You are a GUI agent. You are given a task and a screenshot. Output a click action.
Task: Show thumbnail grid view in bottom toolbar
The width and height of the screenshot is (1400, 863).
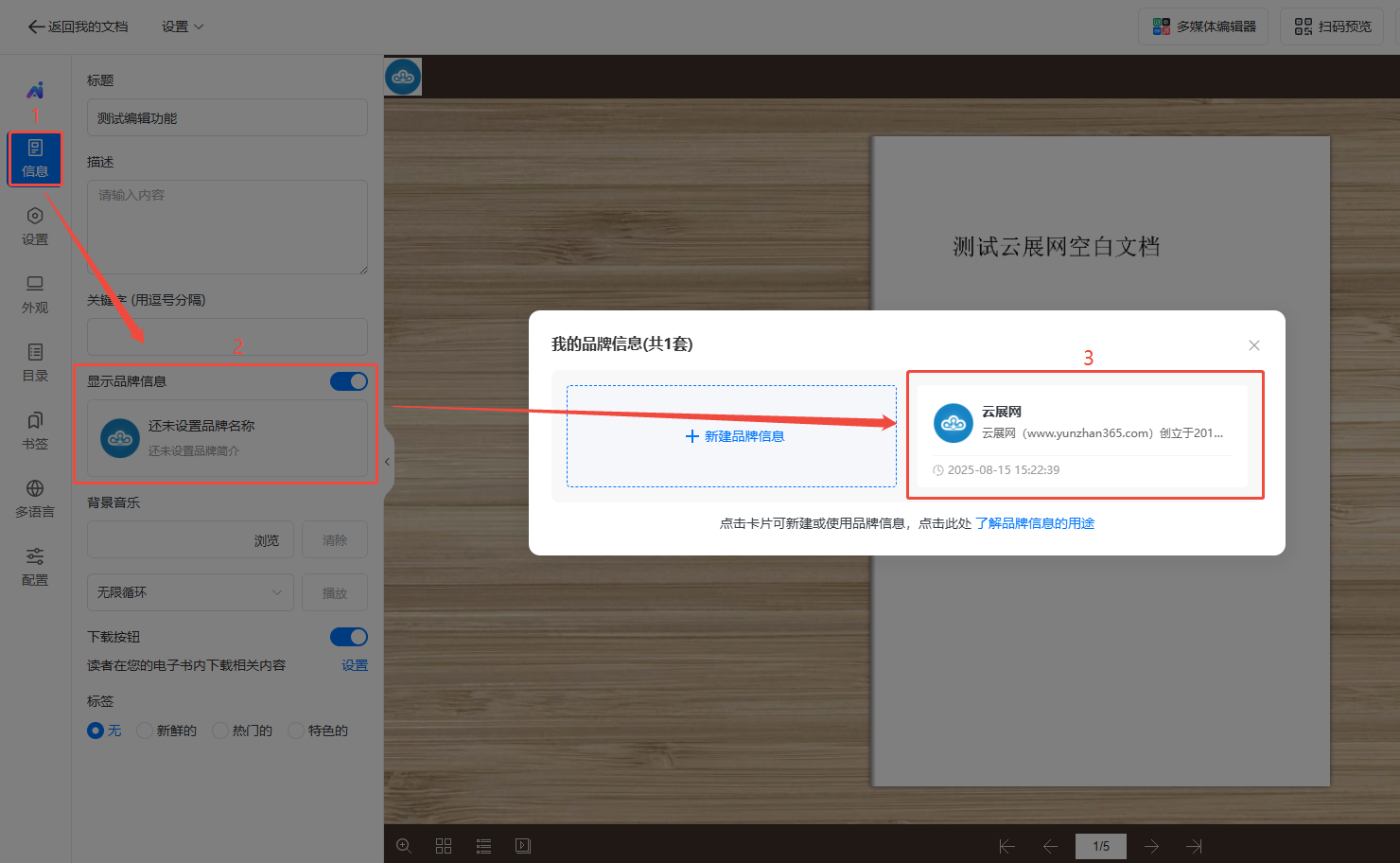(x=444, y=846)
